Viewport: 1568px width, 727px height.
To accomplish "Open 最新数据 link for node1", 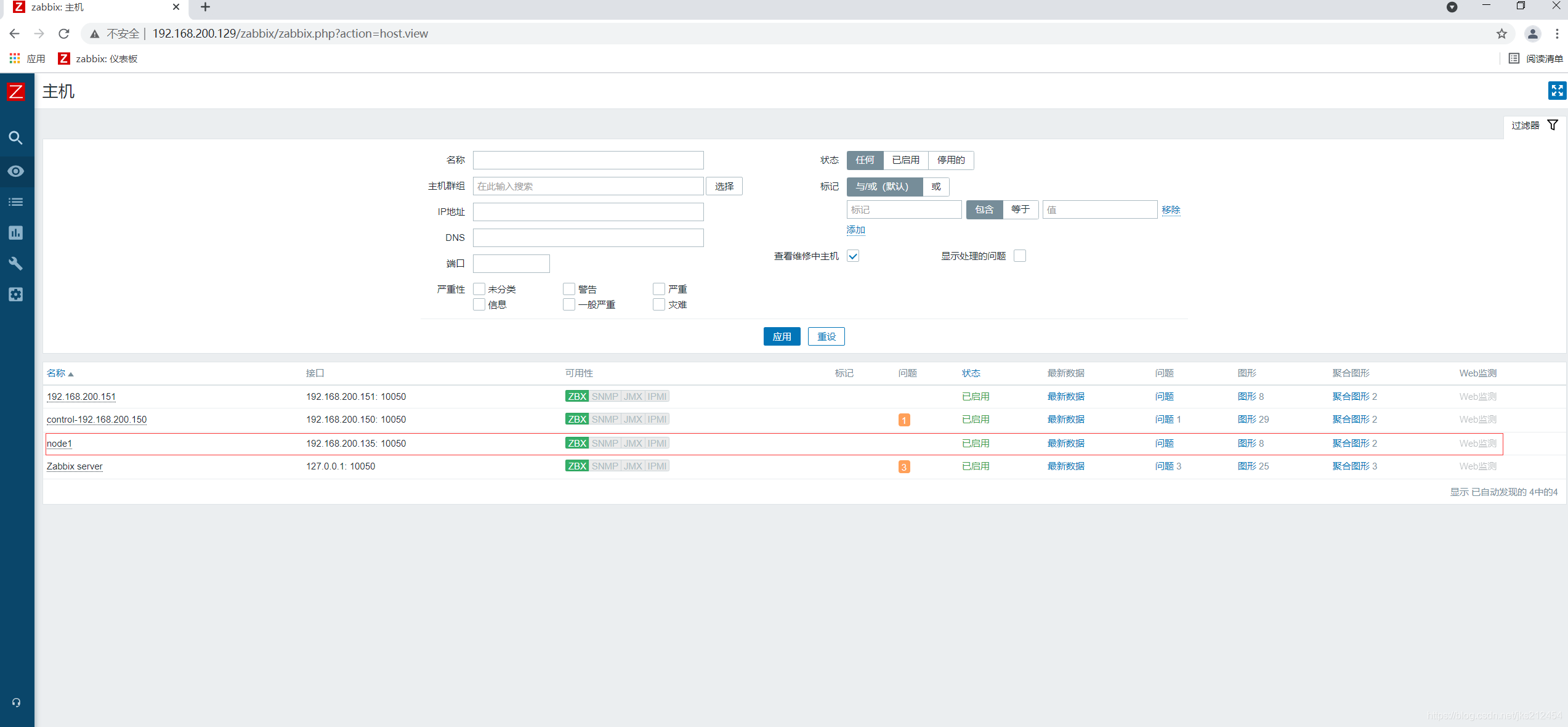I will (1065, 444).
